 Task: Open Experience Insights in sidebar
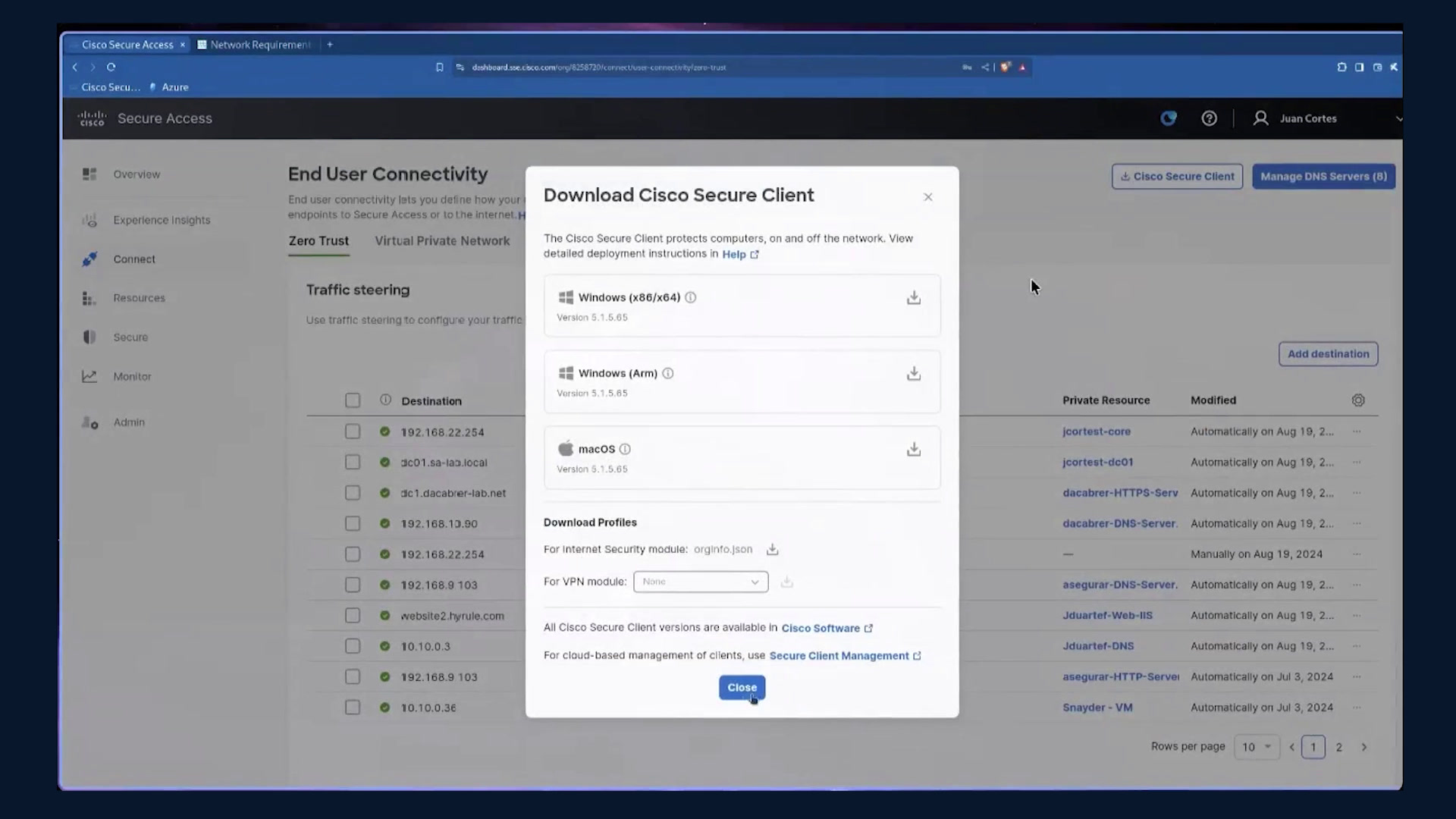pyautogui.click(x=162, y=220)
